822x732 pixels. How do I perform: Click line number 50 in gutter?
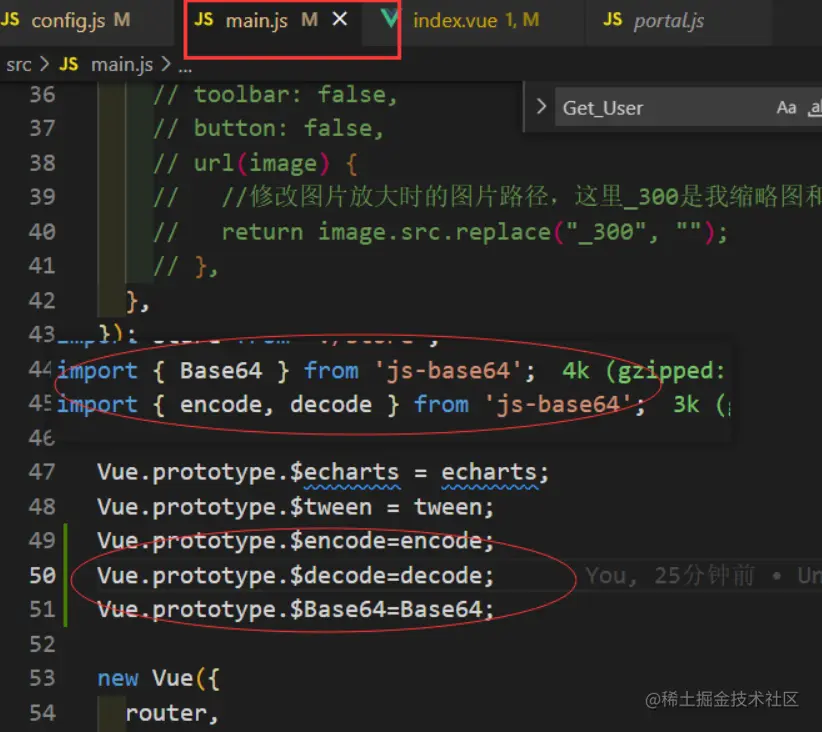point(42,575)
